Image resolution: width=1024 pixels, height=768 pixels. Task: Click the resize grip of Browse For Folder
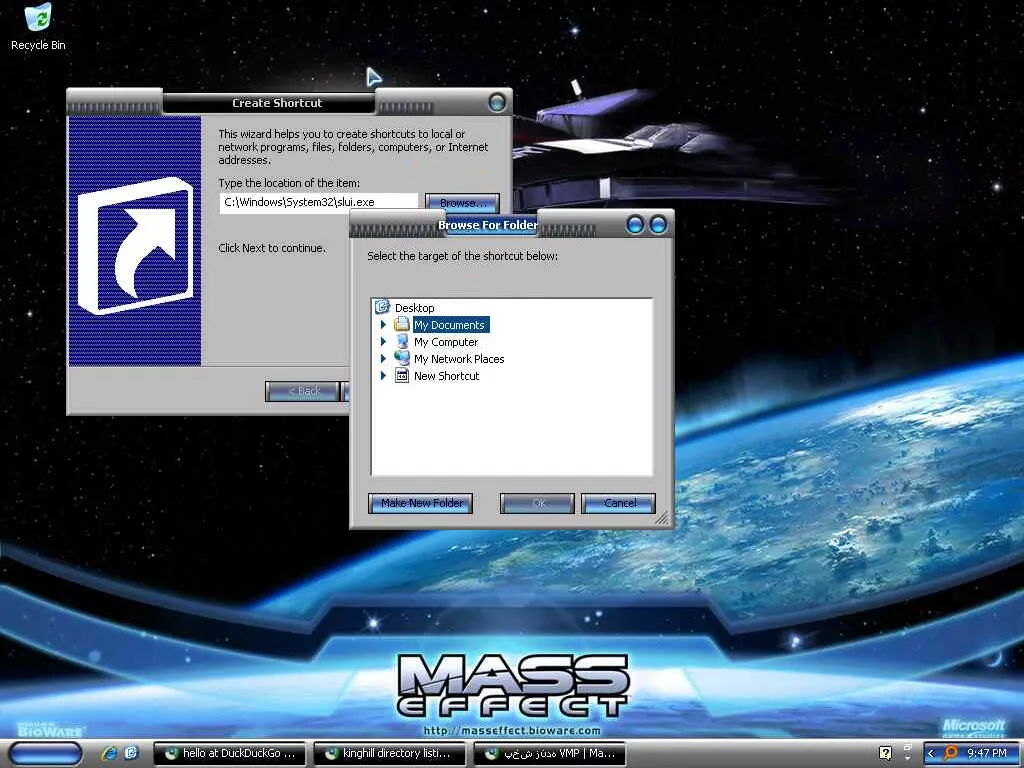(662, 518)
